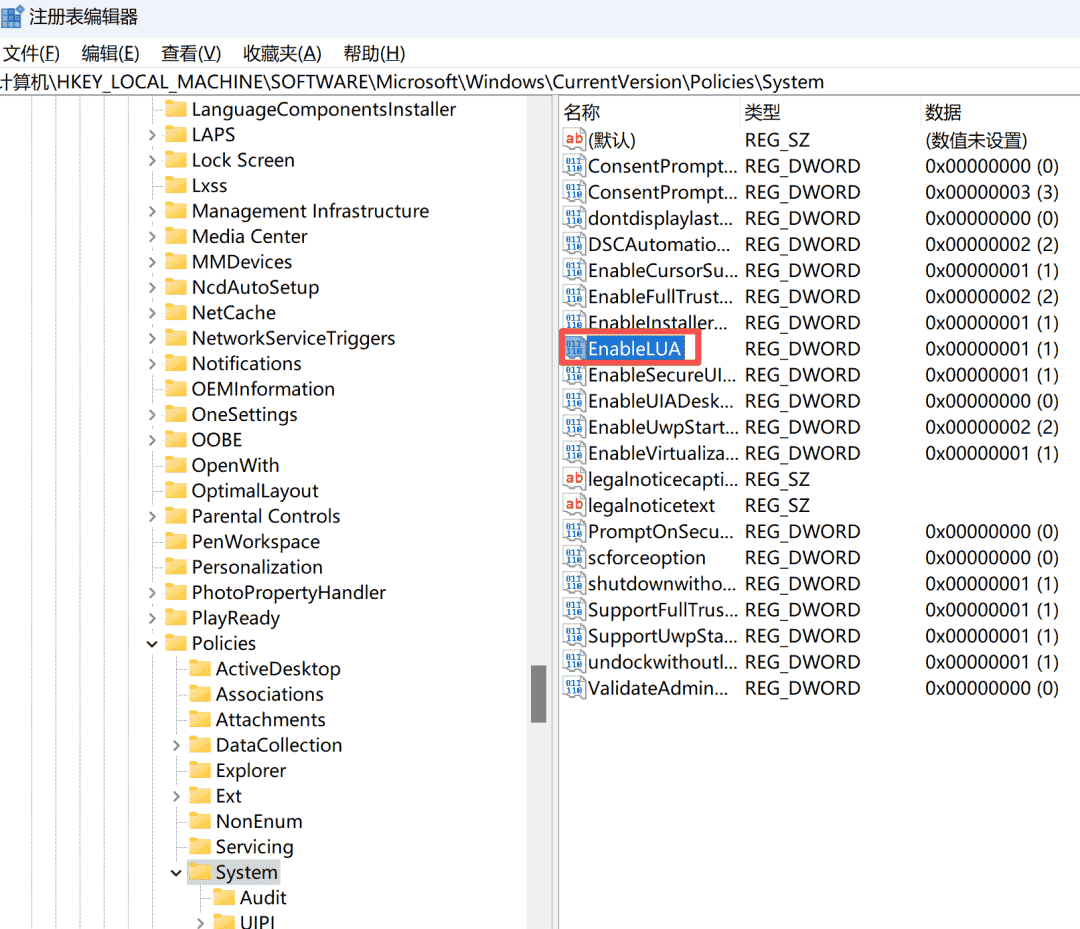The width and height of the screenshot is (1080, 929).
Task: Open the 文件(F) menu
Action: pos(31,53)
